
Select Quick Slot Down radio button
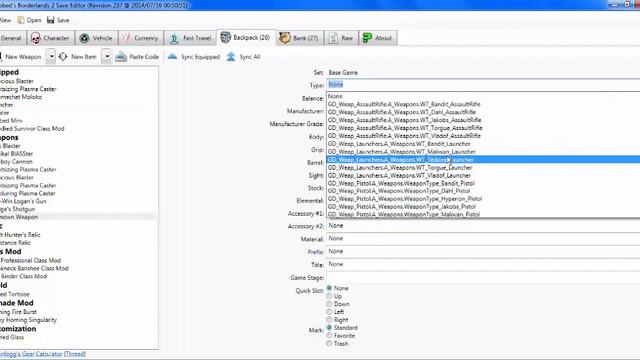329,304
